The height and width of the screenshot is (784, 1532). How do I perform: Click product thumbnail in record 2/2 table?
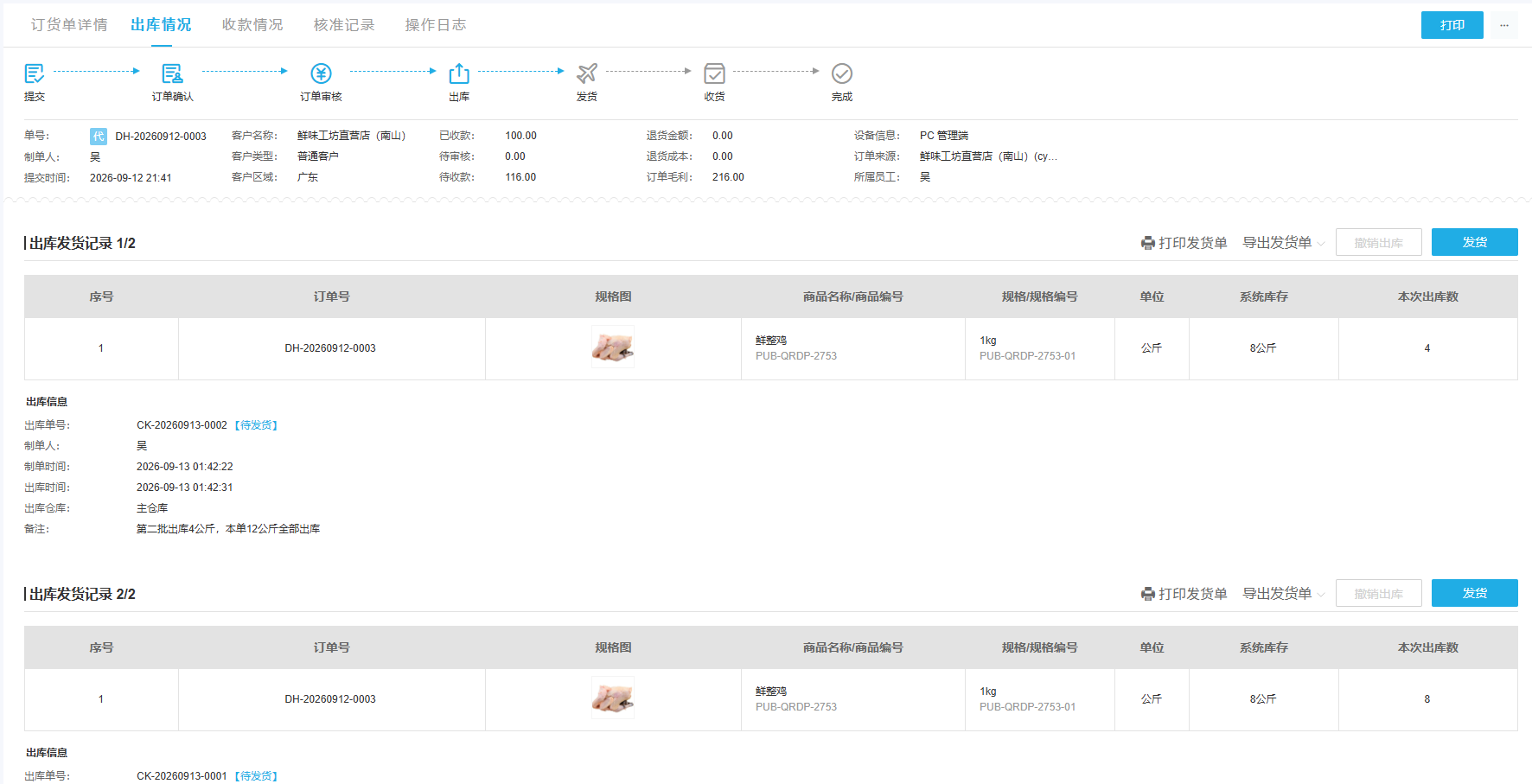(613, 698)
